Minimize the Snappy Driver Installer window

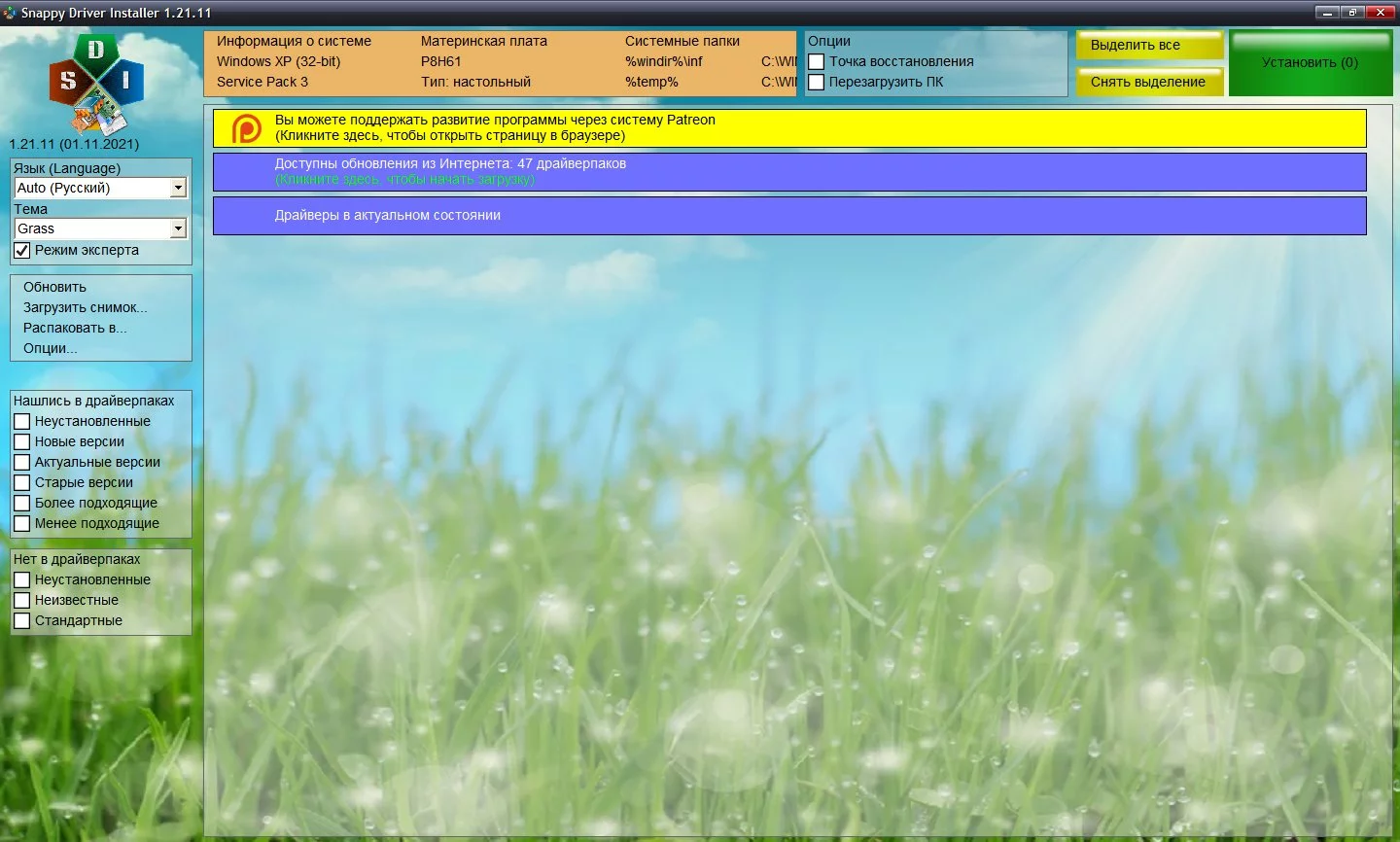point(1328,13)
